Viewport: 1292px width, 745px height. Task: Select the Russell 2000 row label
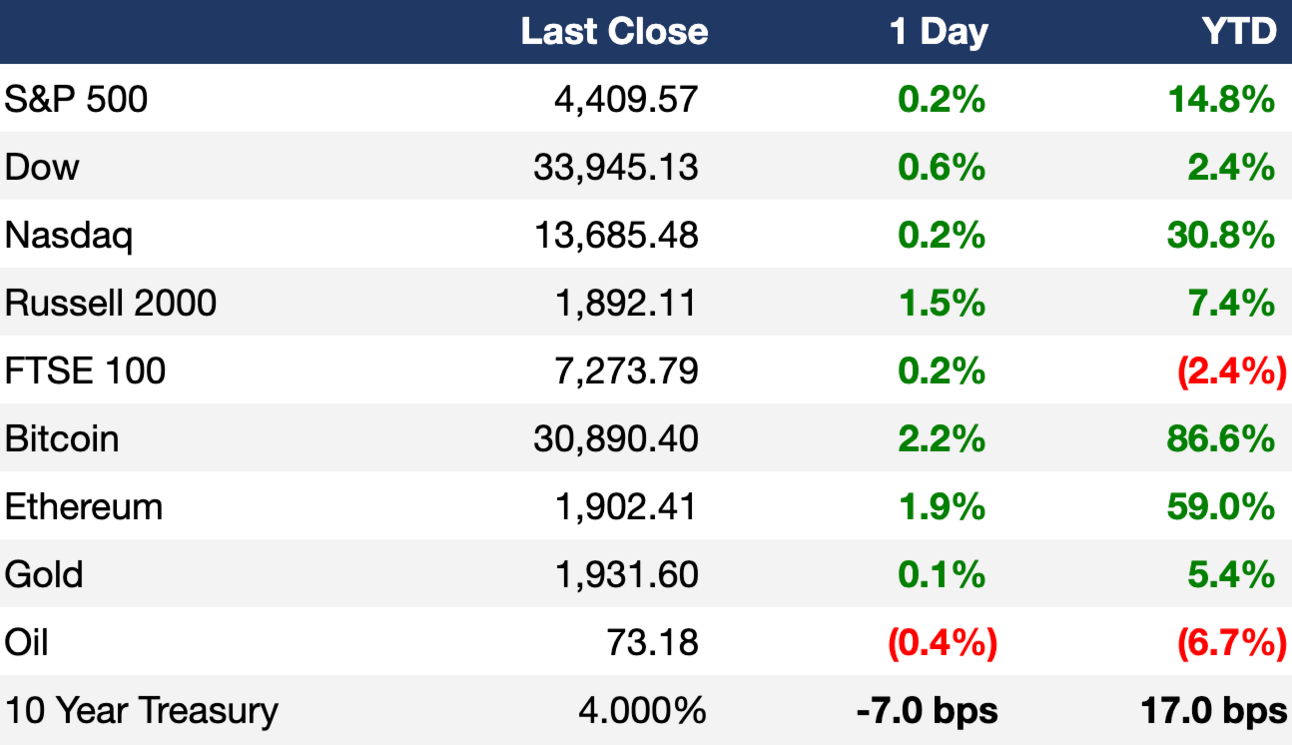[110, 302]
